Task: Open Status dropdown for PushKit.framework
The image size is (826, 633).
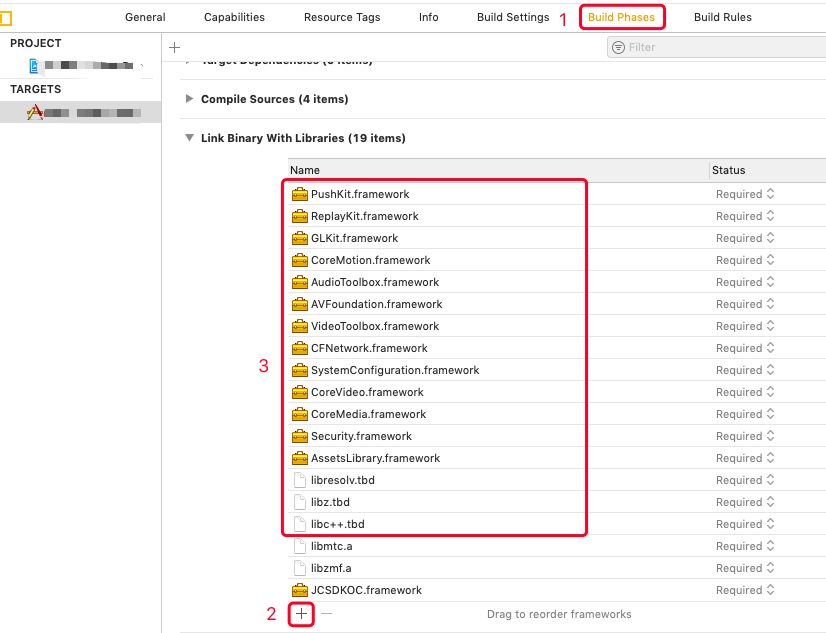Action: (x=745, y=194)
